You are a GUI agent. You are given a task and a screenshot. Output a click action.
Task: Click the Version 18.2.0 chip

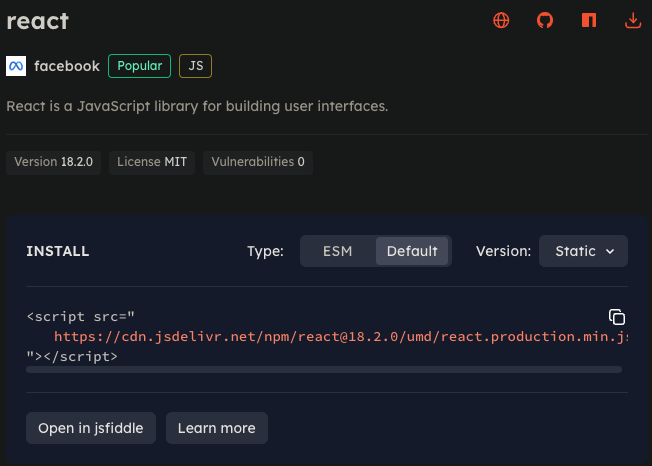[53, 162]
